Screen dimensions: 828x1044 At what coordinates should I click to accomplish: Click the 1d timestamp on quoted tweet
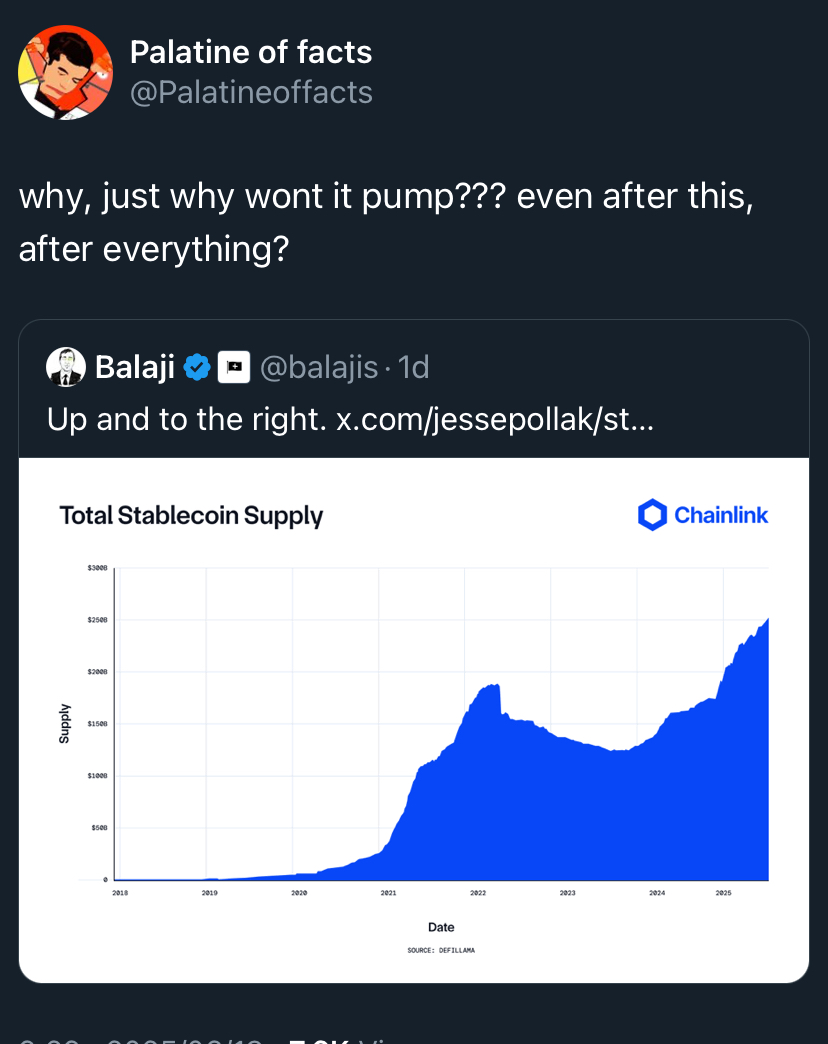tap(413, 367)
